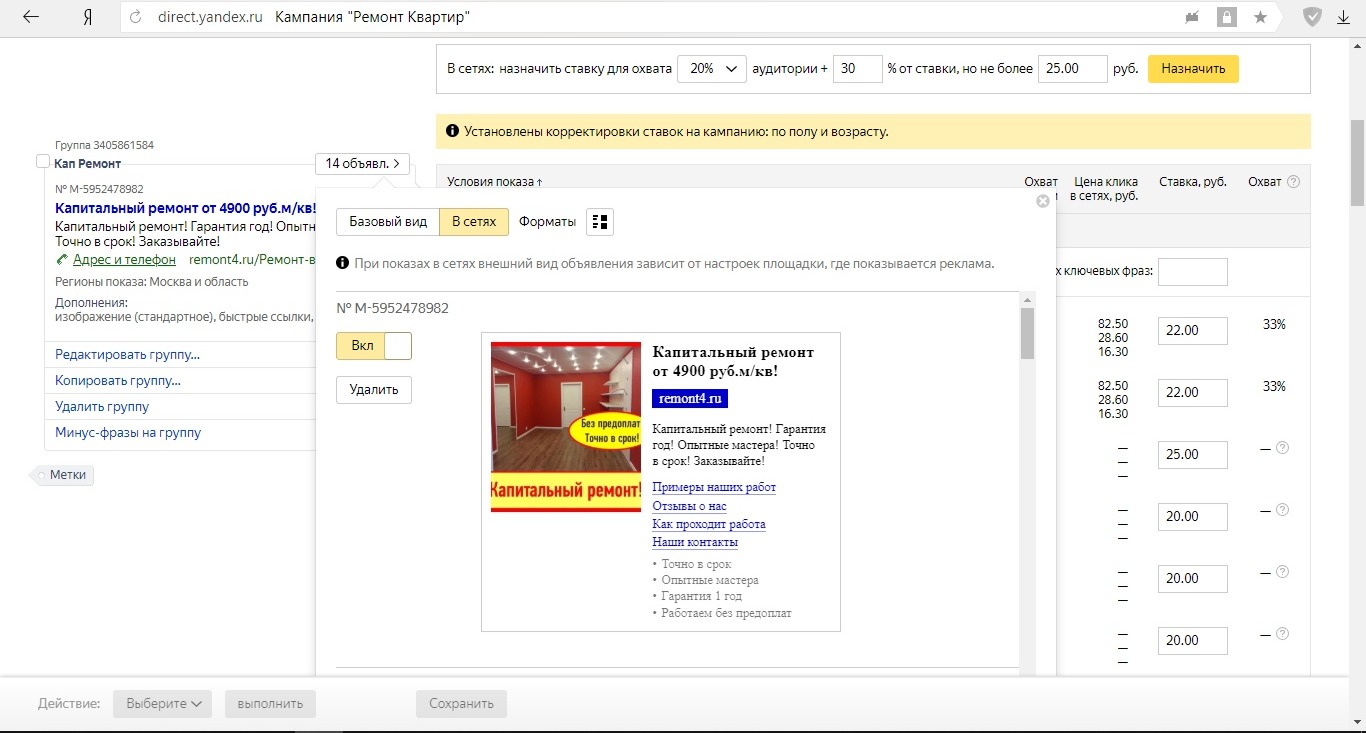This screenshot has width=1366, height=733.
Task: Bookmark the page with the star icon
Action: (x=1260, y=17)
